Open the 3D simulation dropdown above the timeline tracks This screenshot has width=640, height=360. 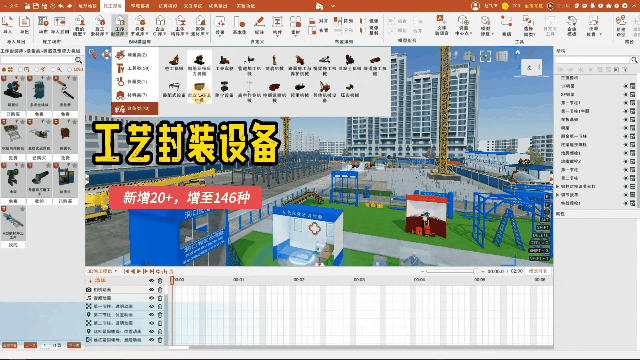[x=102, y=271]
